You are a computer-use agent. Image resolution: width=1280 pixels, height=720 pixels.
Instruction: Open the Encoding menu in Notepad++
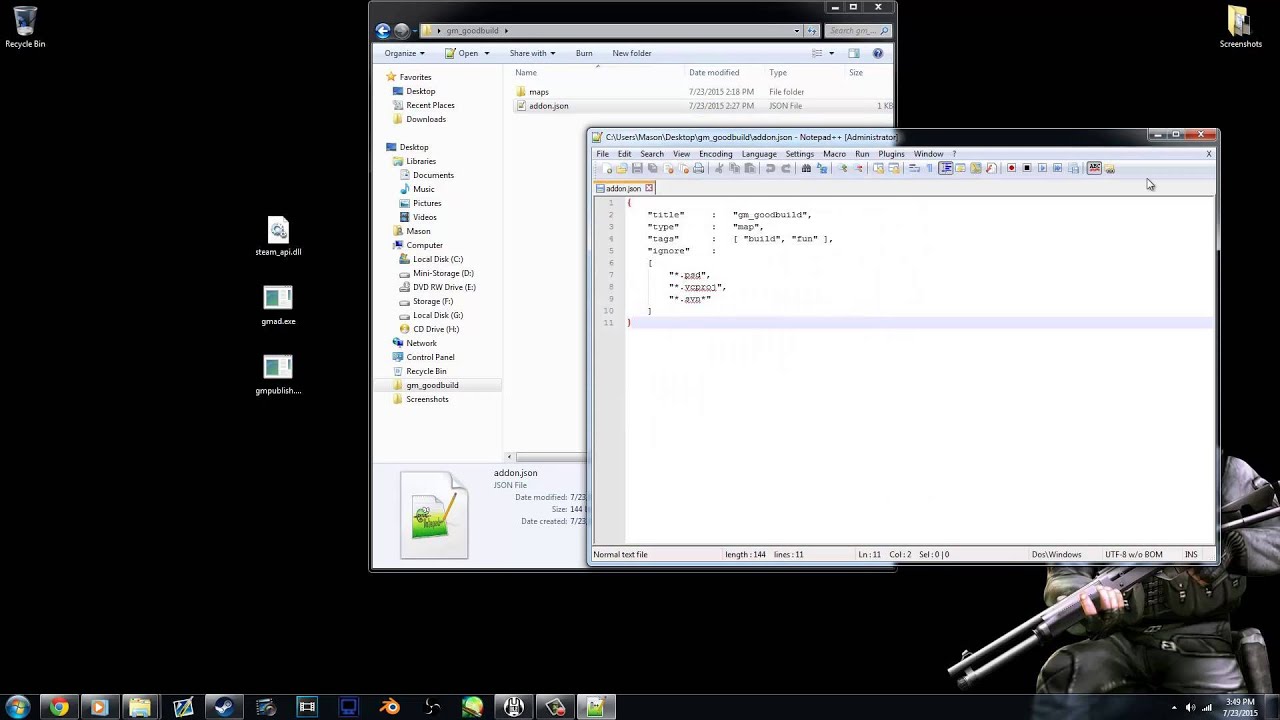(715, 154)
